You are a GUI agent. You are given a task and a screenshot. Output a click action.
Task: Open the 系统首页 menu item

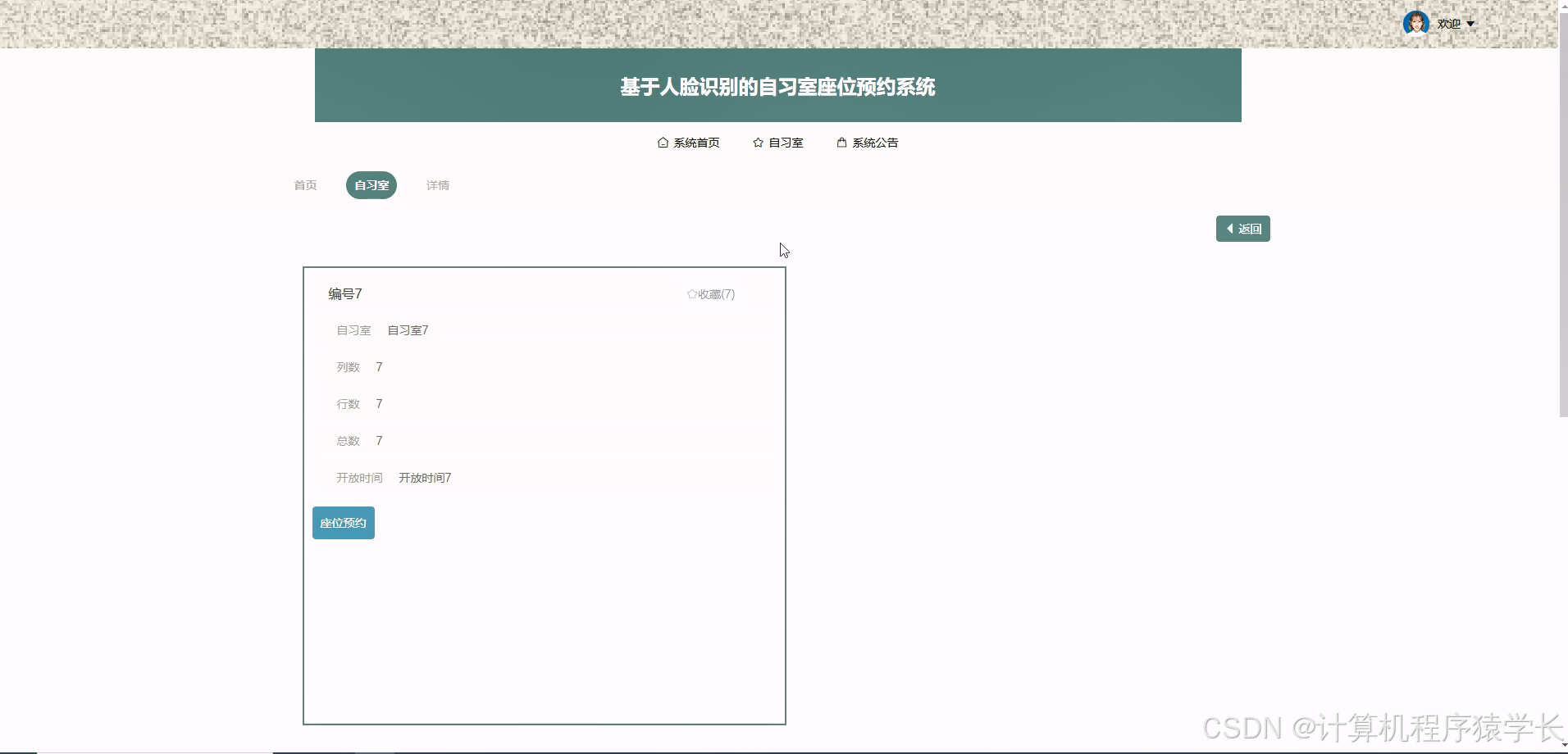click(688, 143)
